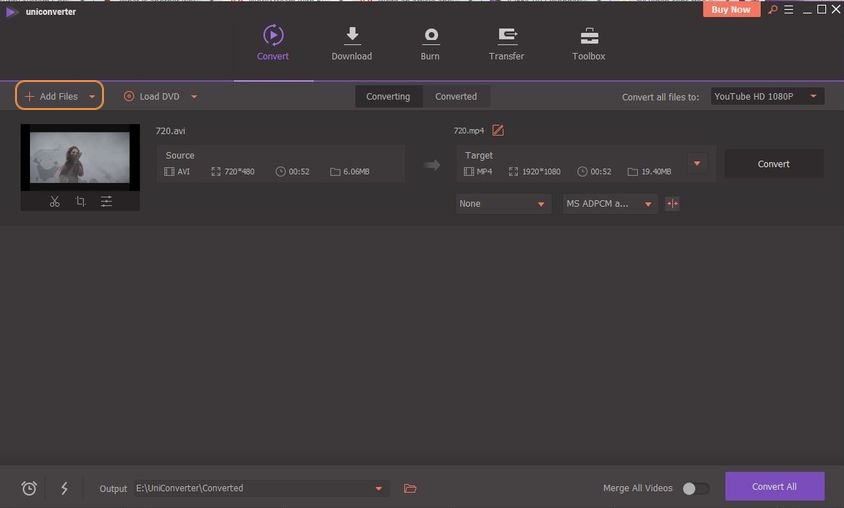
Task: Open the output folder icon
Action: (410, 488)
